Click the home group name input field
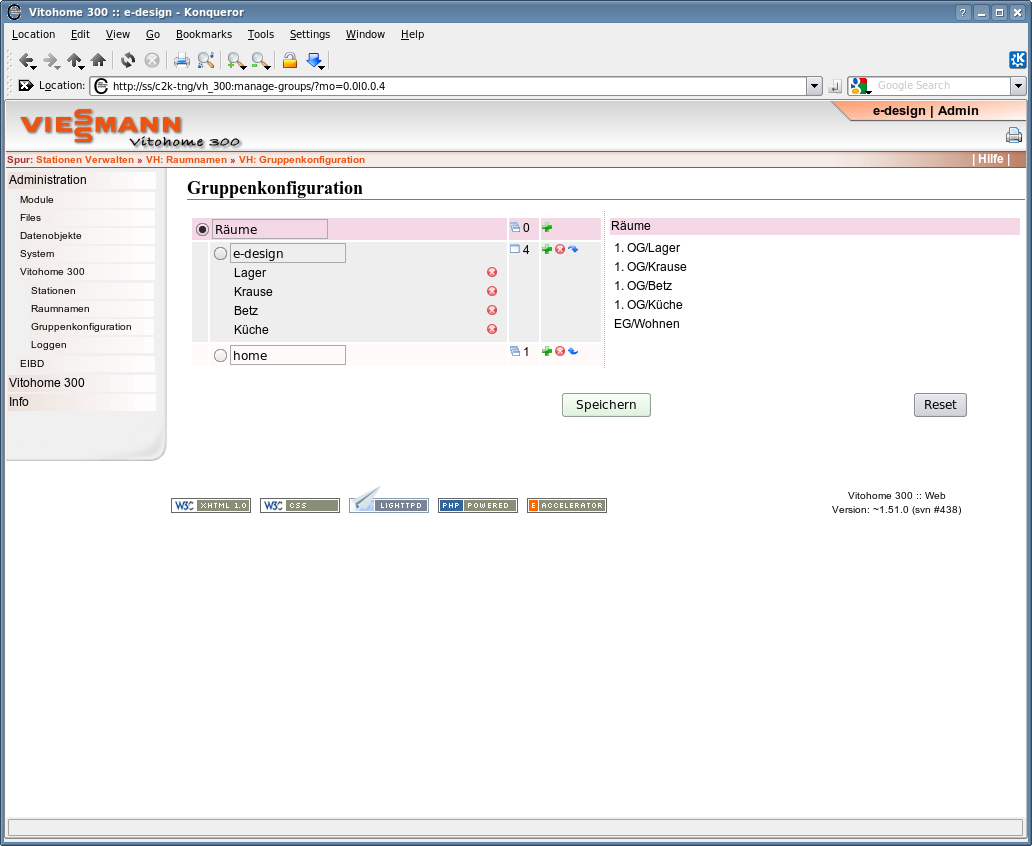Viewport: 1032px width, 846px height. [x=288, y=356]
